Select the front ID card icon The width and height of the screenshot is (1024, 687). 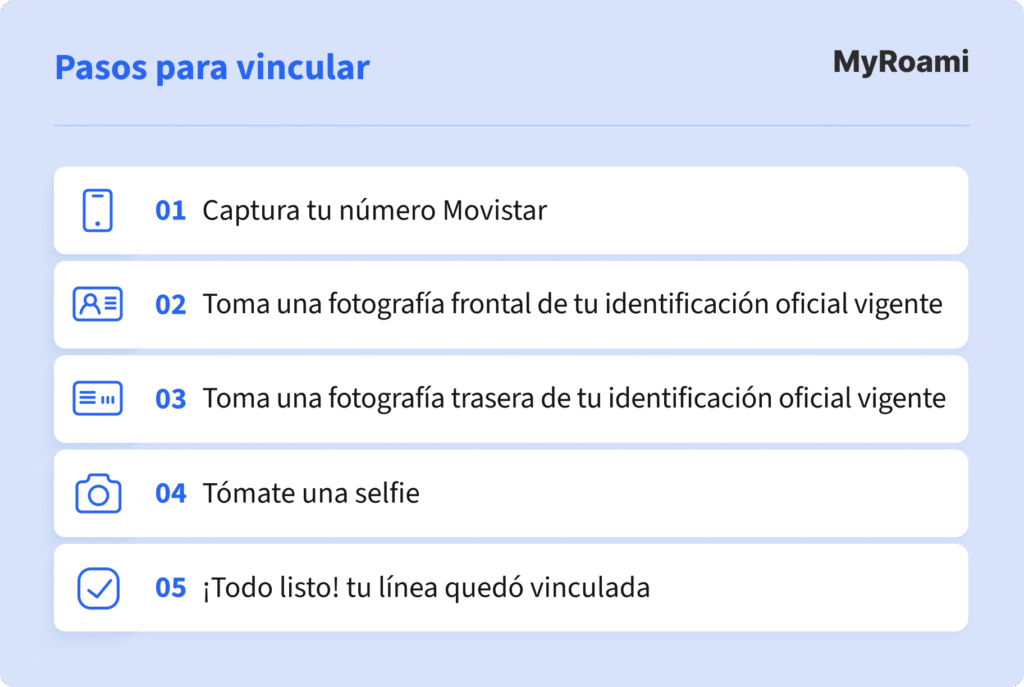click(97, 304)
